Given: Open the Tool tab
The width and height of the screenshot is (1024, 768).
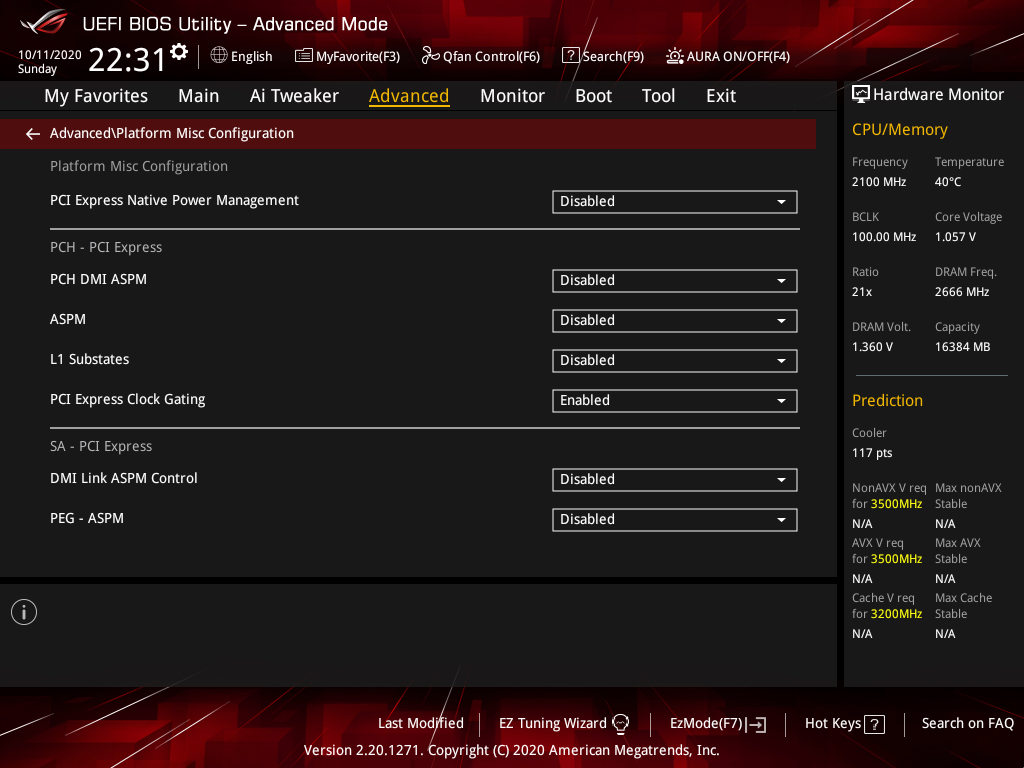Looking at the screenshot, I should point(658,96).
